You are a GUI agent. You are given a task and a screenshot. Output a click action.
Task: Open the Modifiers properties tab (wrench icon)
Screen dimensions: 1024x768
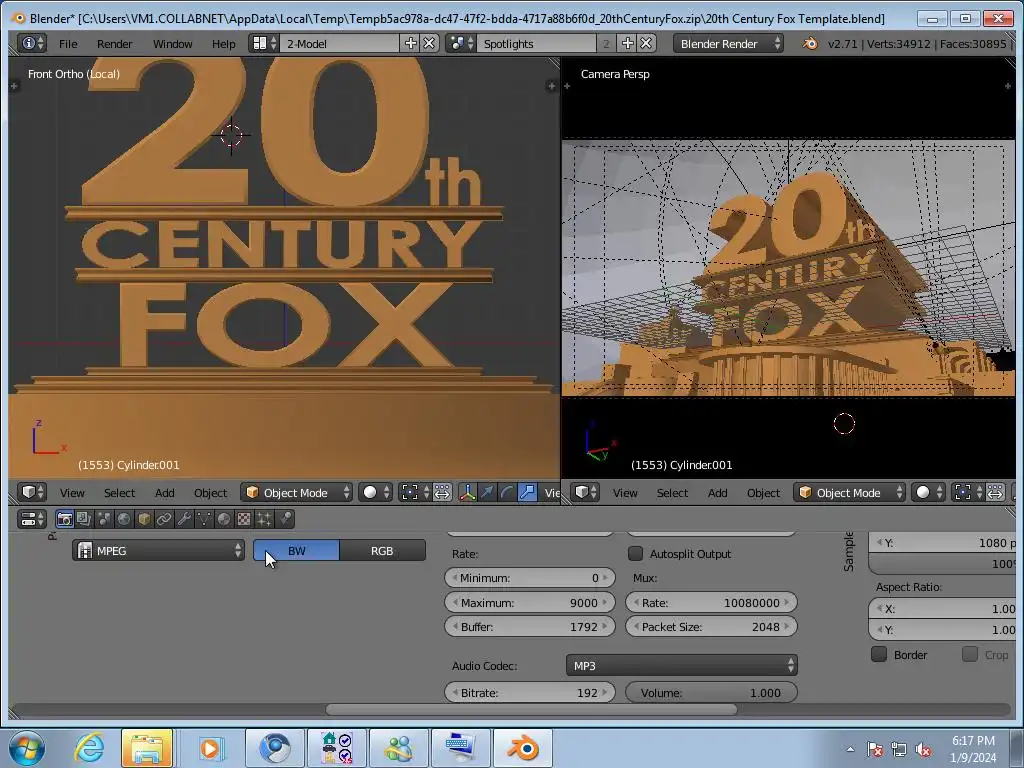point(184,519)
